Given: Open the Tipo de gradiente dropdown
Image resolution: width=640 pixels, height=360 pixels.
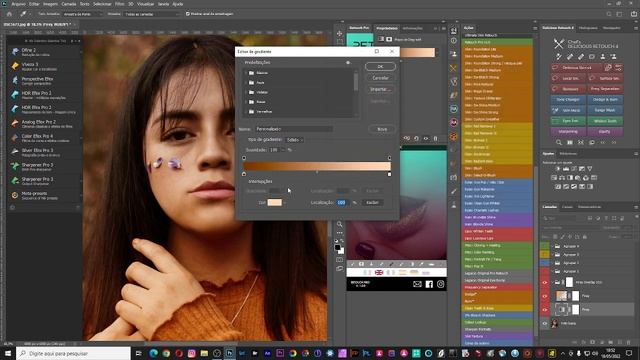Looking at the screenshot, I should click(x=294, y=140).
